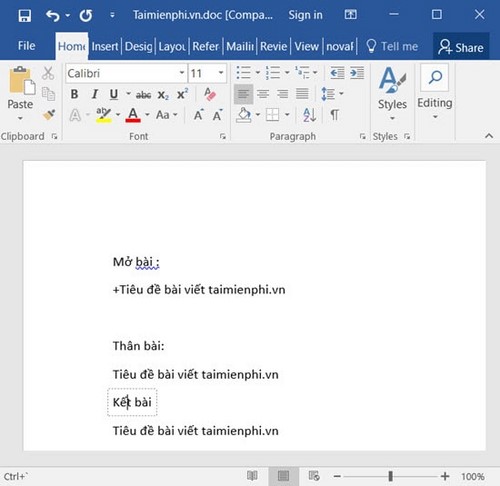The width and height of the screenshot is (500, 486).
Task: Open the Change Case Aa menu
Action: tap(166, 115)
